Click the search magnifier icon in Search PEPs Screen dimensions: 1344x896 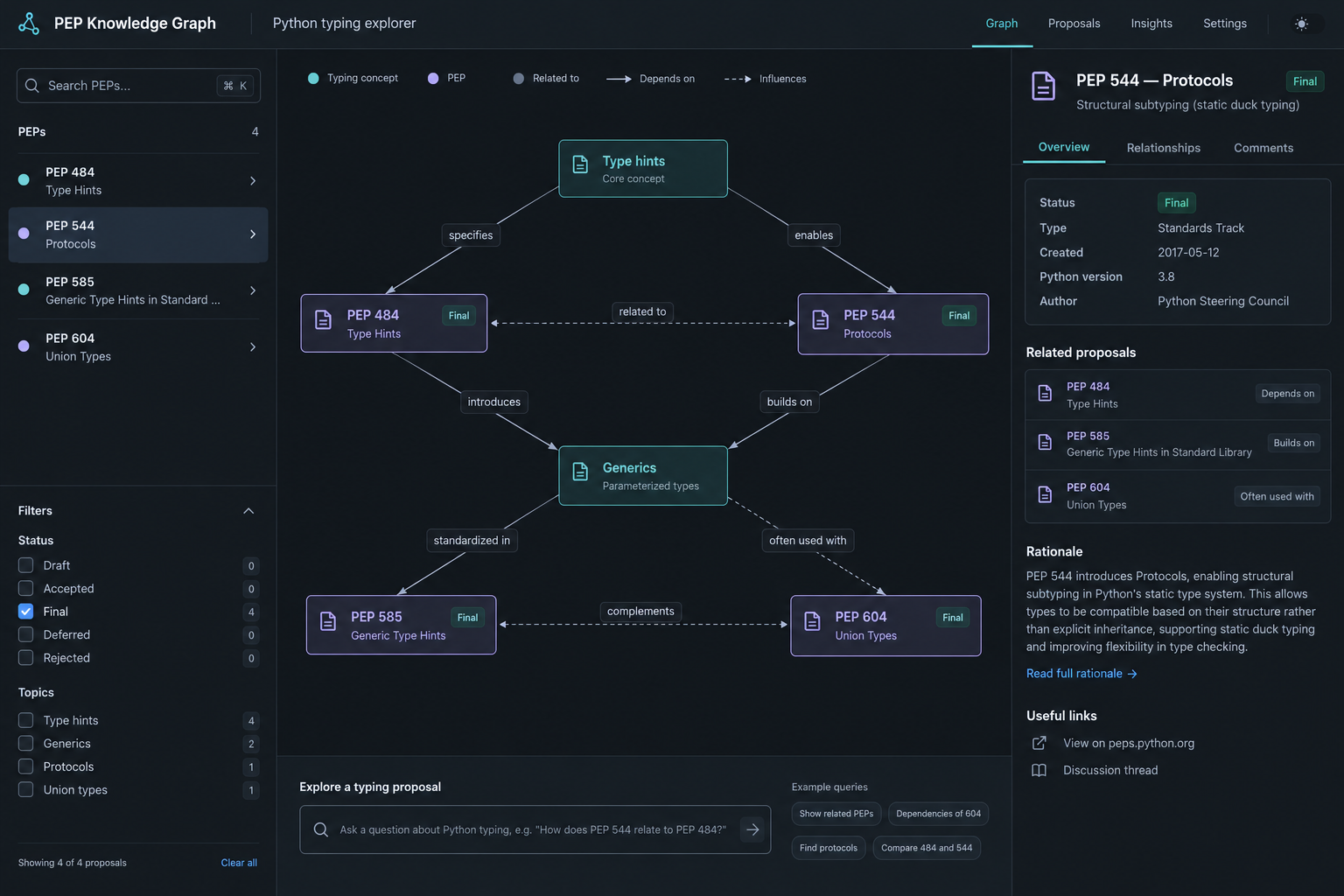(x=32, y=86)
